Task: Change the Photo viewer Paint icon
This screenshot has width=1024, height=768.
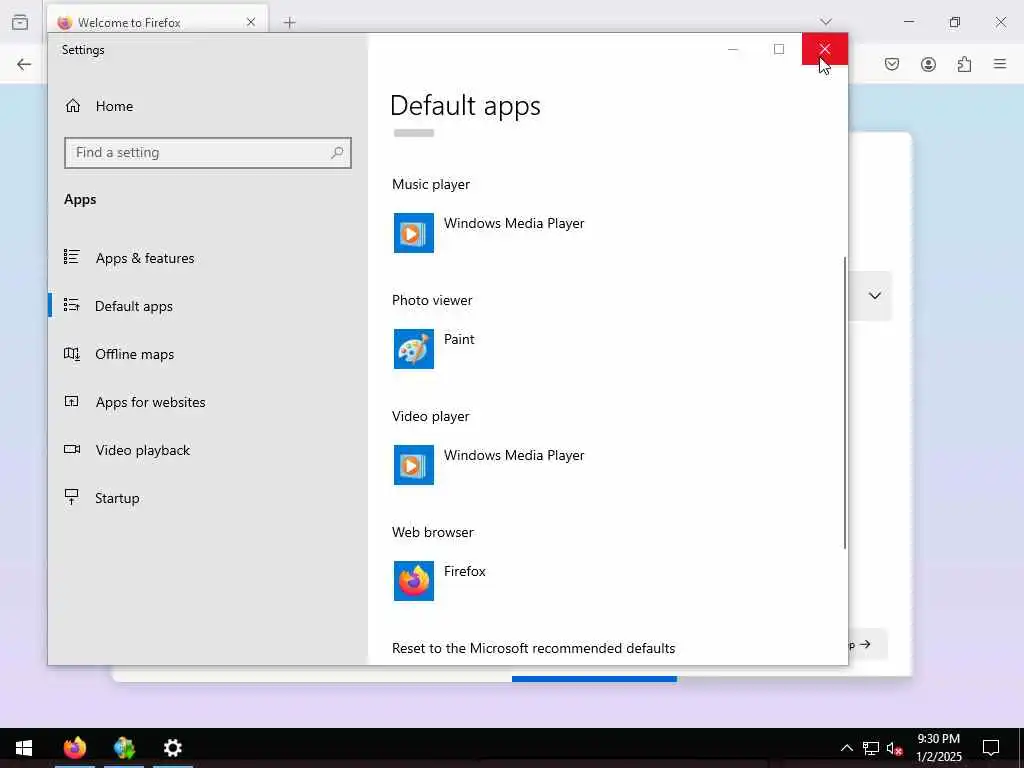Action: (x=414, y=349)
